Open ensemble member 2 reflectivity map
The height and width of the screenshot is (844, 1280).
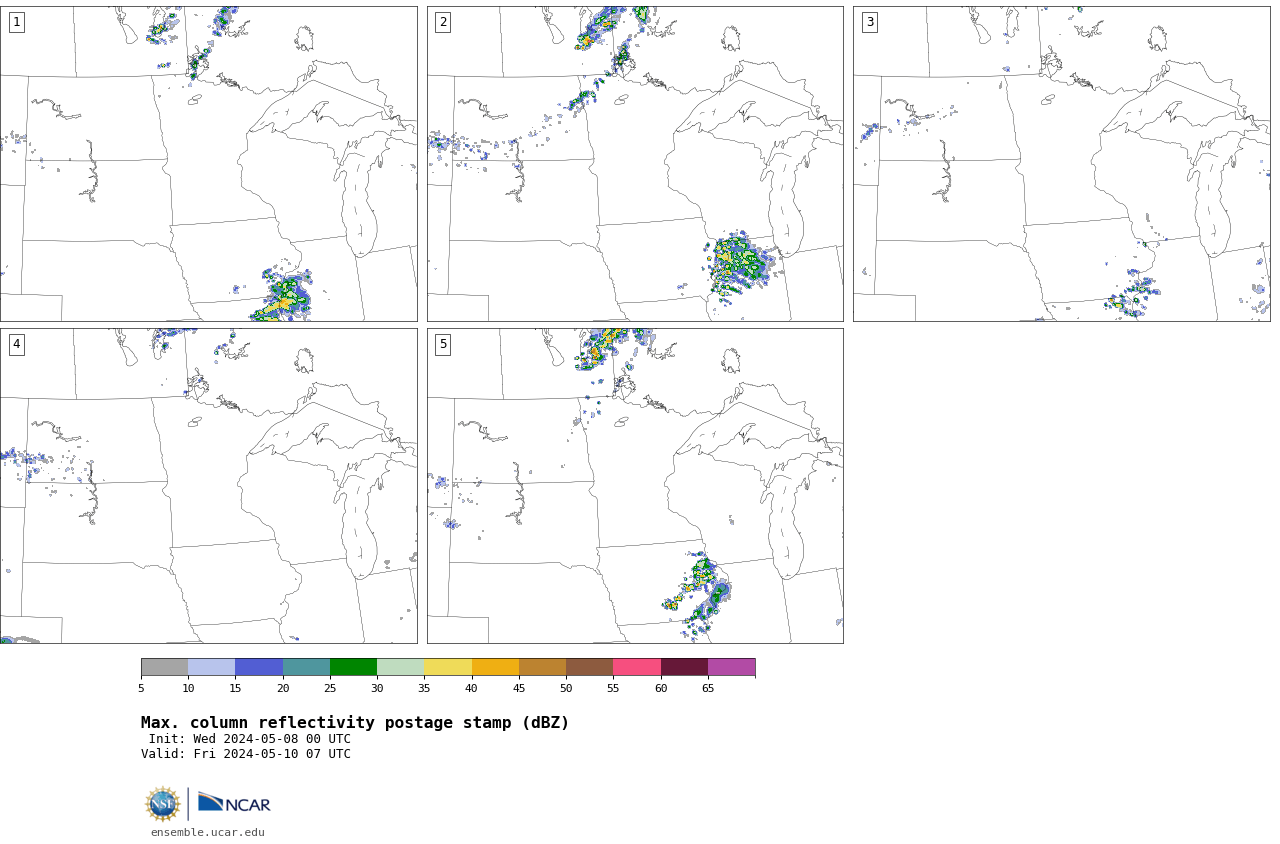click(635, 164)
